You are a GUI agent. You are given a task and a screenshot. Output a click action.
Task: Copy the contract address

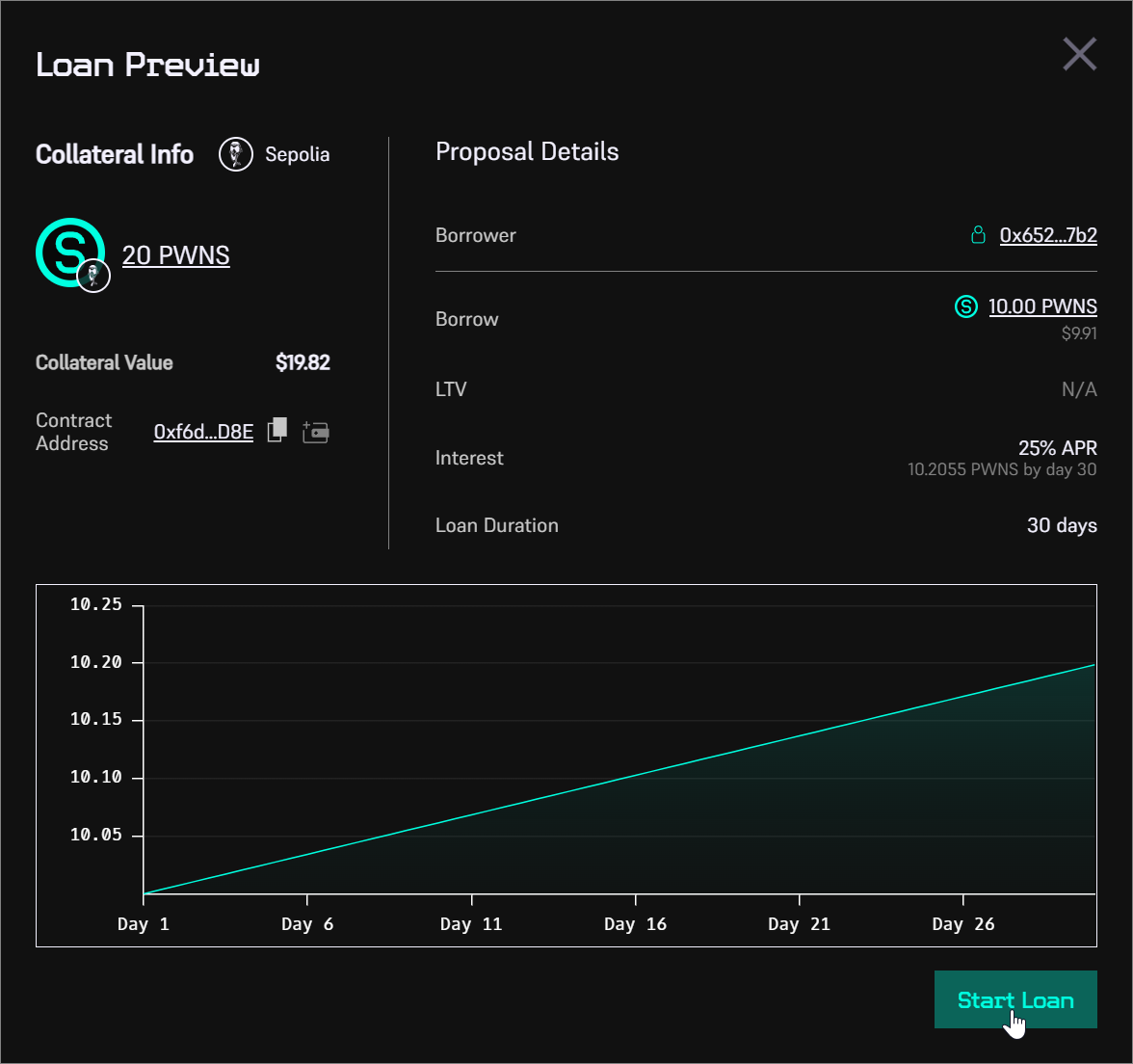coord(277,431)
